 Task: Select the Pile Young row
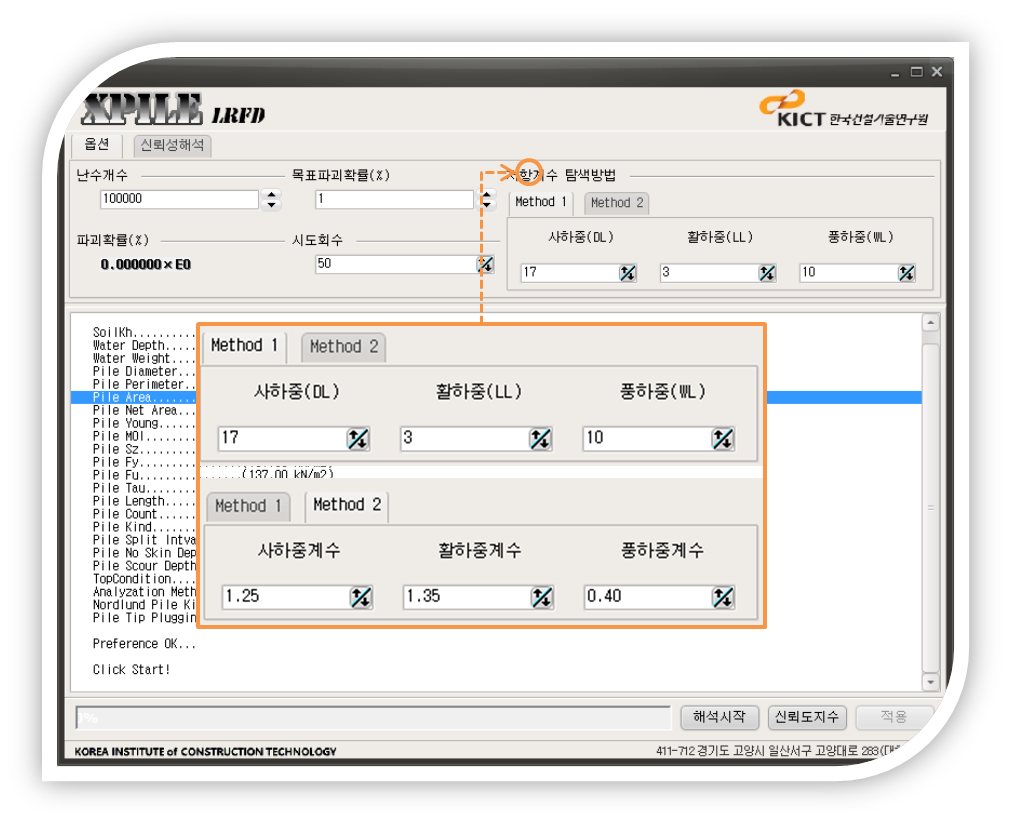143,423
